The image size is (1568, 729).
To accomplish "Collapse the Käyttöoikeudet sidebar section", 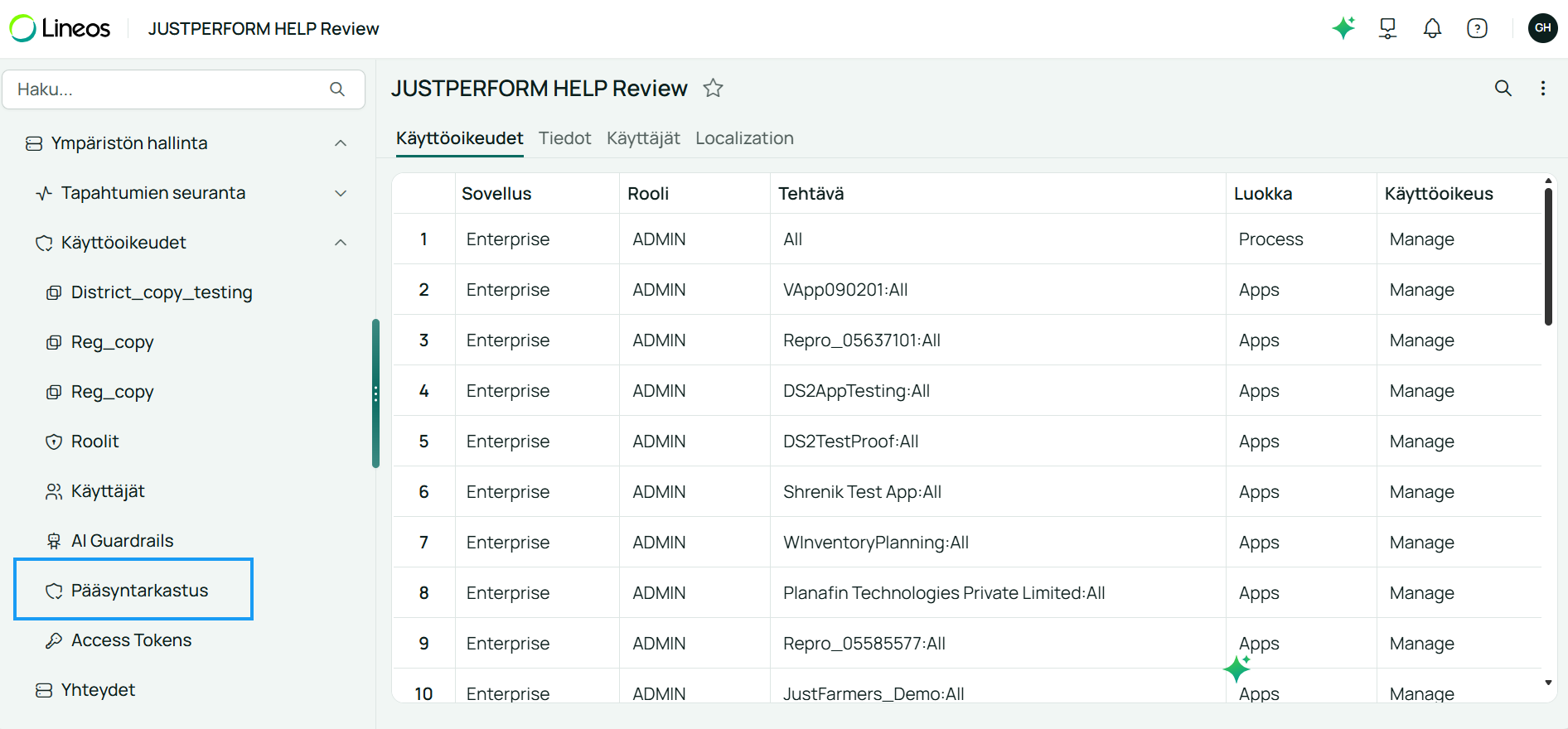I will click(x=341, y=243).
